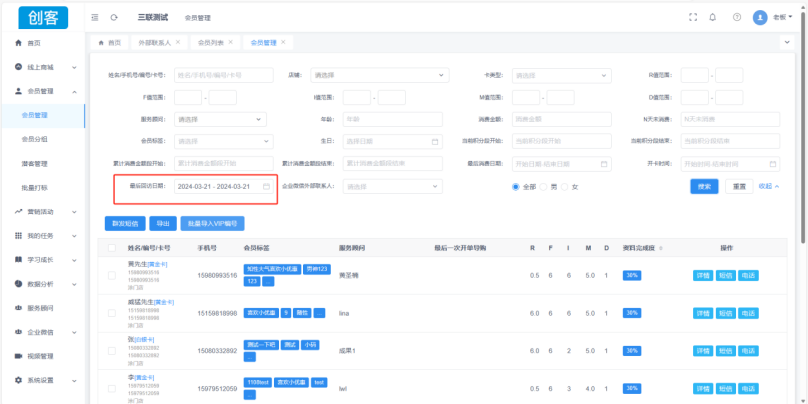Select the 女 radio button
Screen dimensions: 808x404
pos(564,187)
